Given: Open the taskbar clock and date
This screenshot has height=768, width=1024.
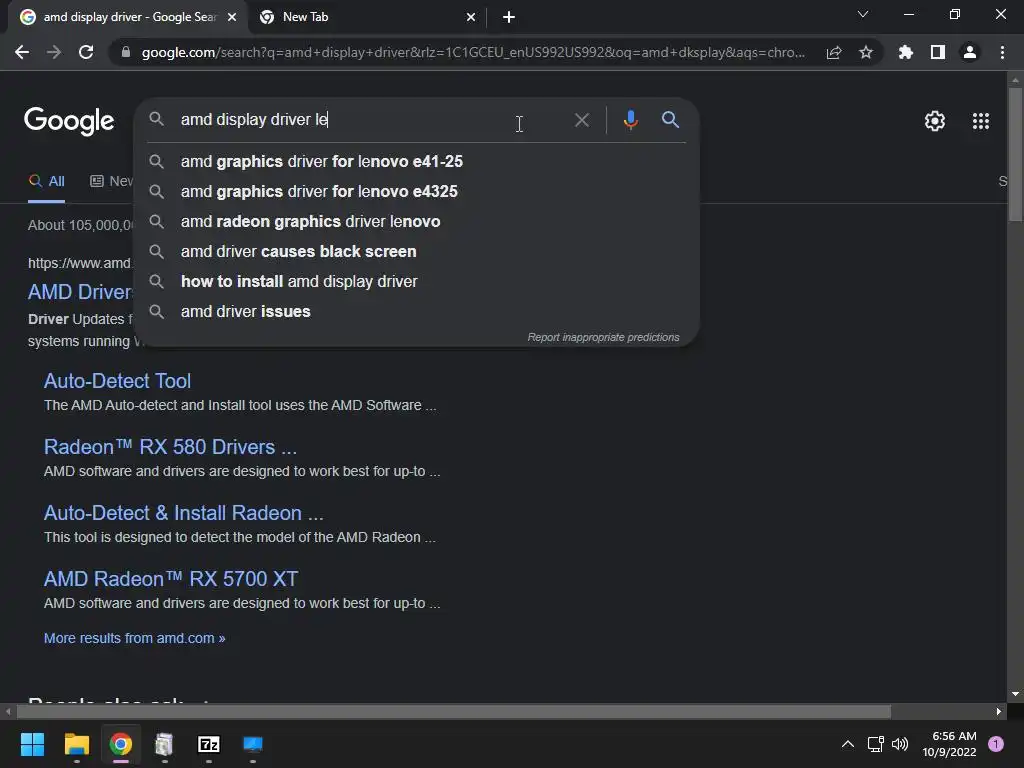Looking at the screenshot, I should (950, 744).
